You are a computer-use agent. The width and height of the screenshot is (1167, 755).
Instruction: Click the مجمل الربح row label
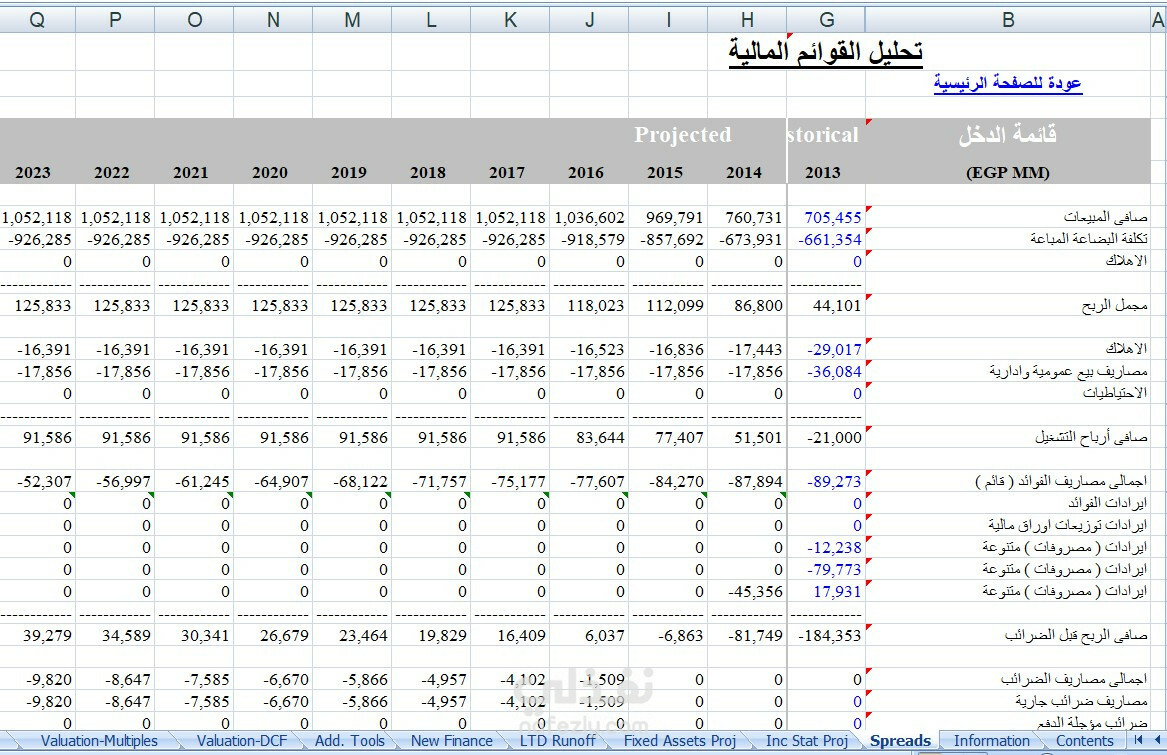(x=1114, y=305)
